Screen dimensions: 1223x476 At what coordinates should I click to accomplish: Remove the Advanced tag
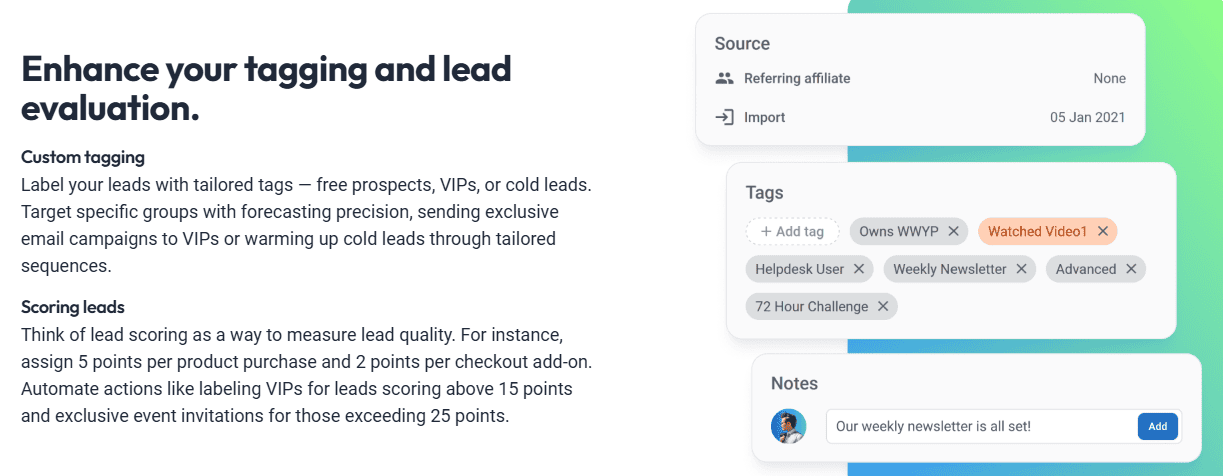point(1131,269)
